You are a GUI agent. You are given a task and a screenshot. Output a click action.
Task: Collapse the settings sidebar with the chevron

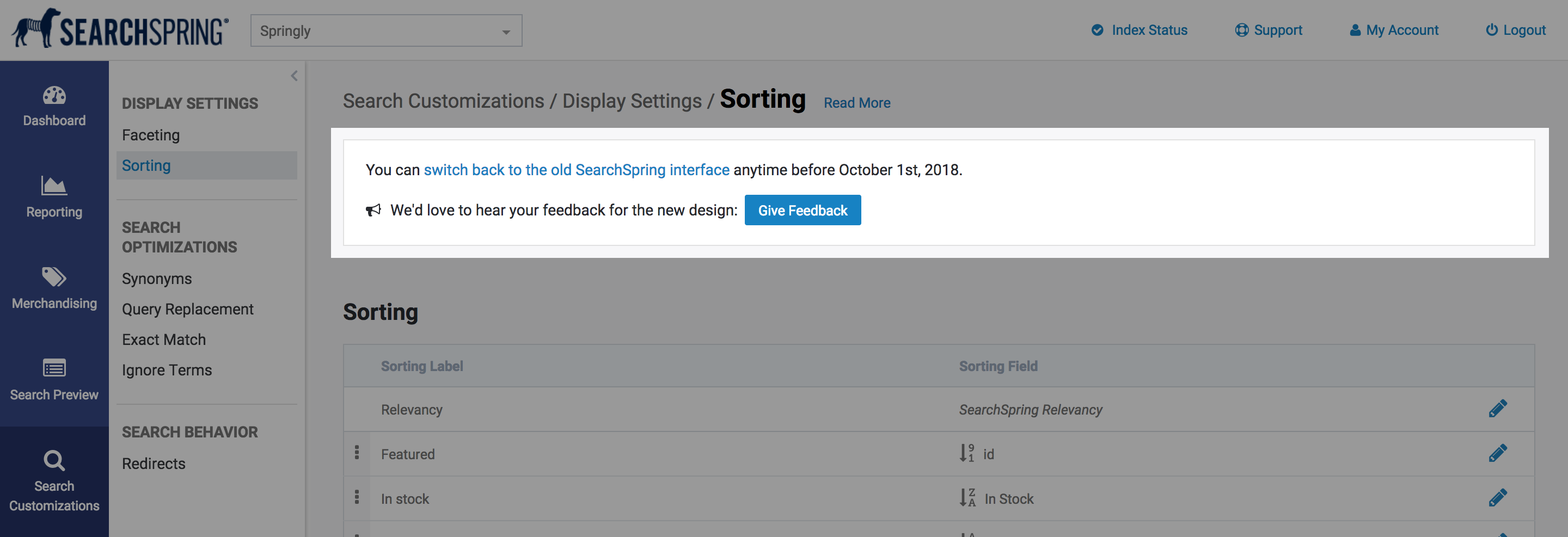tap(294, 76)
